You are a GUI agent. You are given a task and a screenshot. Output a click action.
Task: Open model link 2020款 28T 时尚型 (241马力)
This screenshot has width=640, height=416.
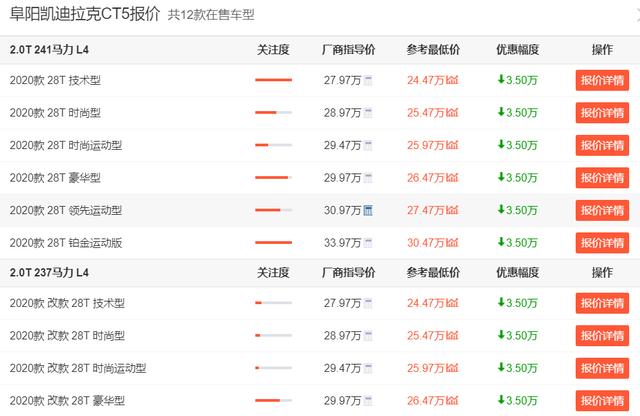(55, 113)
